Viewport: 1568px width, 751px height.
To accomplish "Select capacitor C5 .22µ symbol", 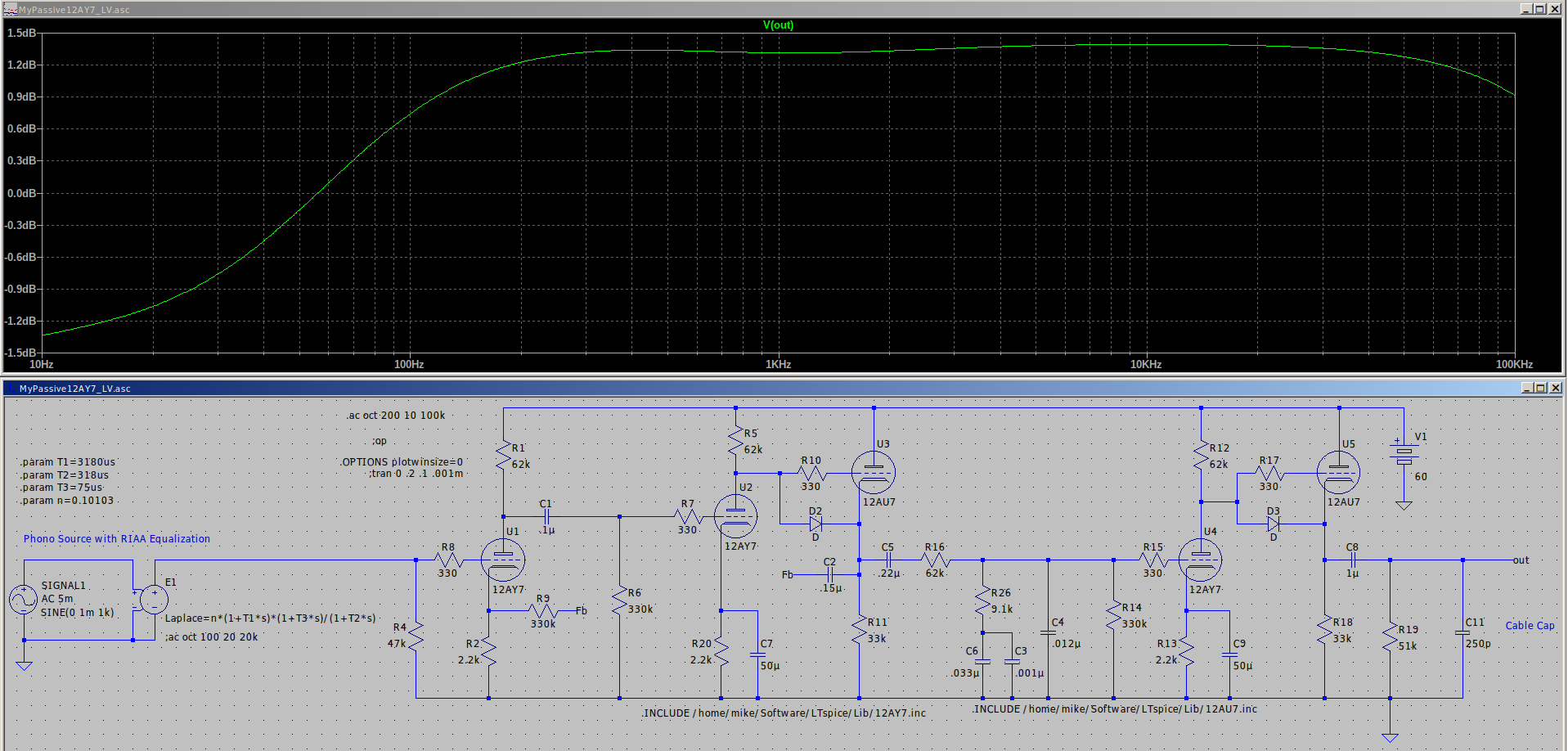I will point(888,560).
